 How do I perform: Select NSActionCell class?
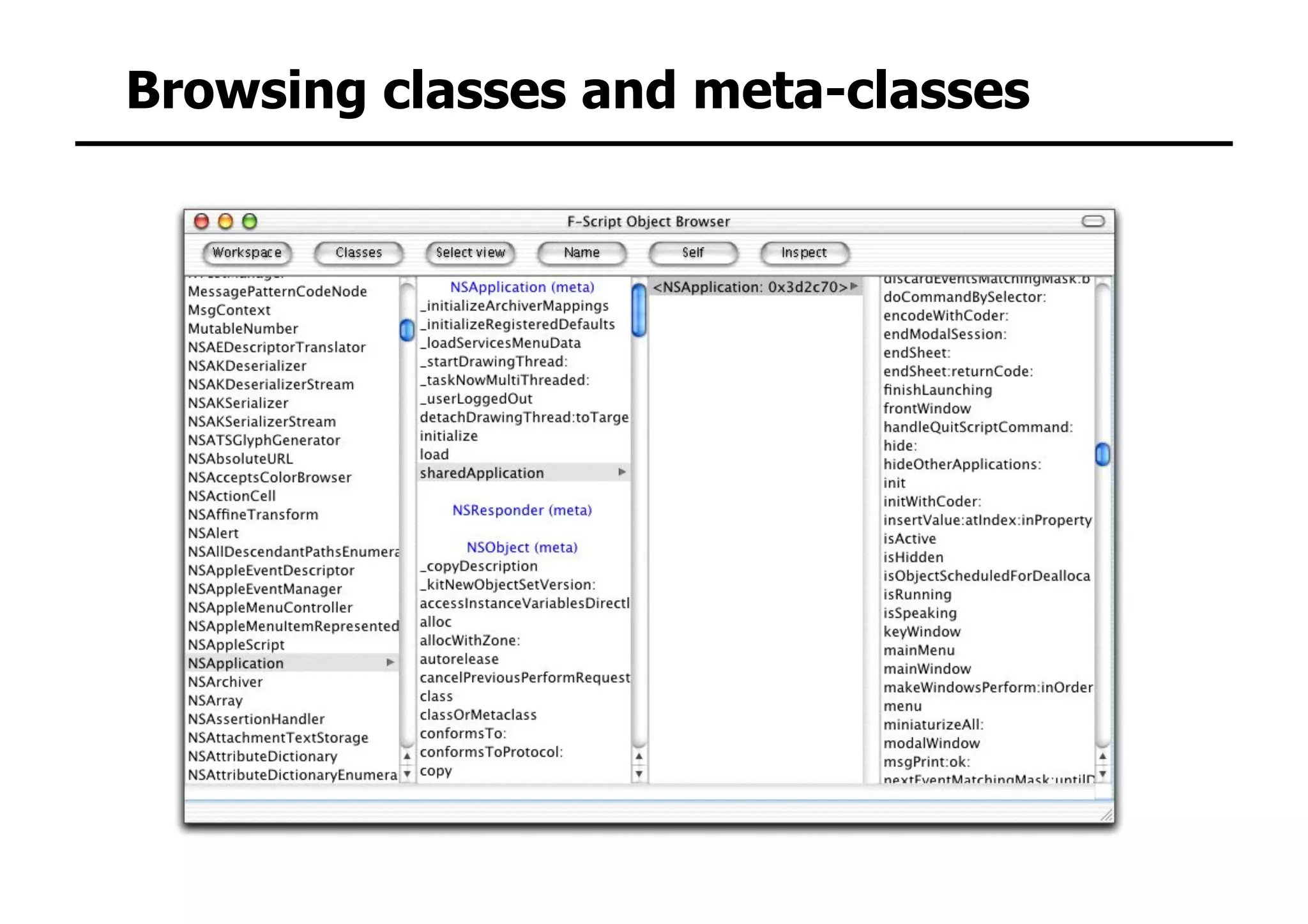pos(232,496)
